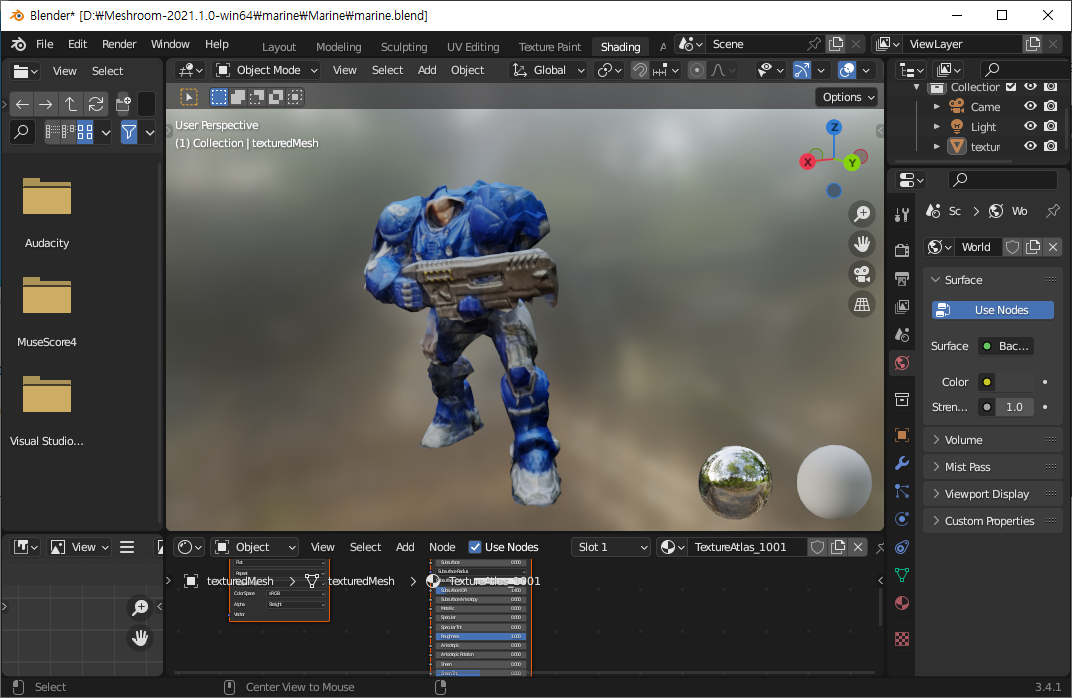Open the Global transform orientation dropdown

pyautogui.click(x=549, y=70)
